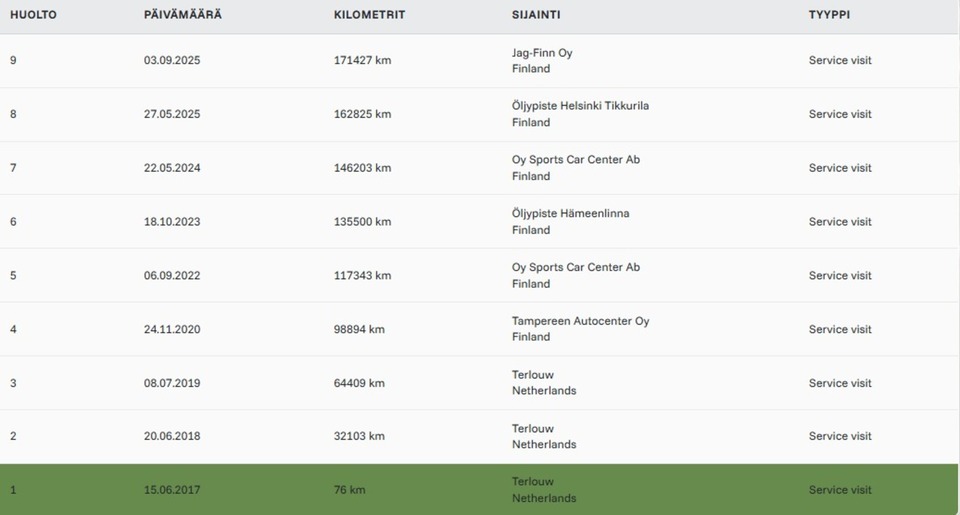
Task: Click the 20.06.2018 date cell
Action: click(x=172, y=436)
